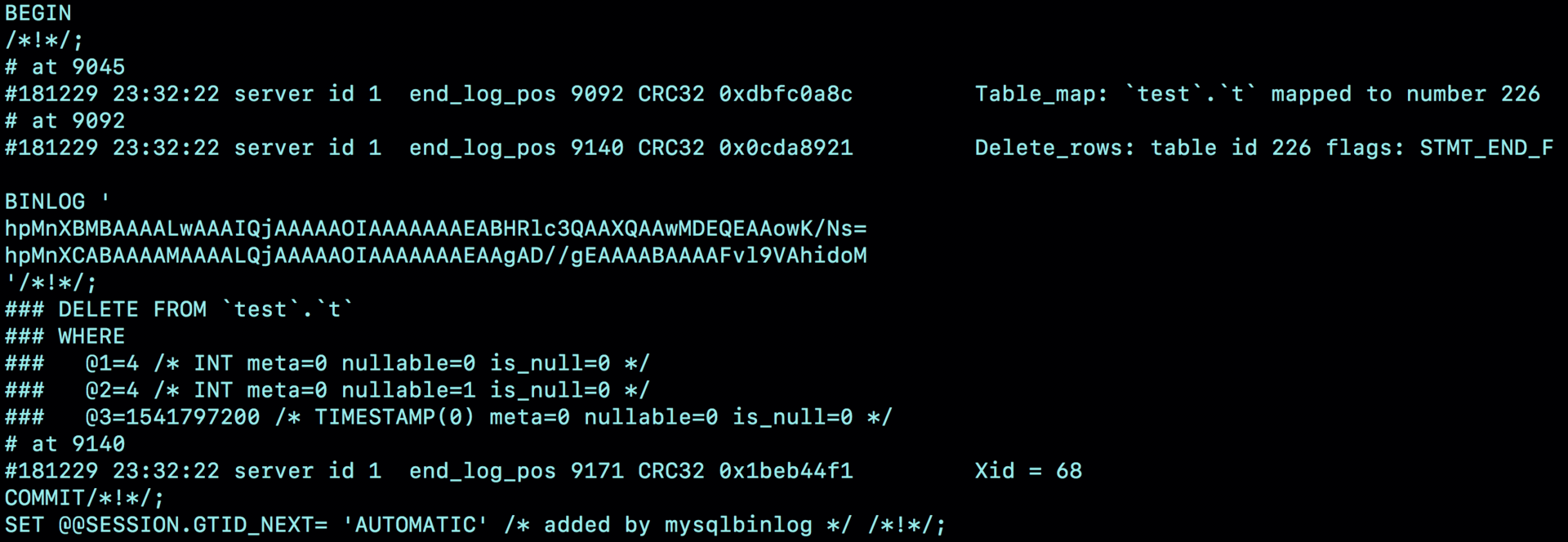Click end_log_pos 9092 value
This screenshot has width=1568, height=542.
[x=516, y=94]
